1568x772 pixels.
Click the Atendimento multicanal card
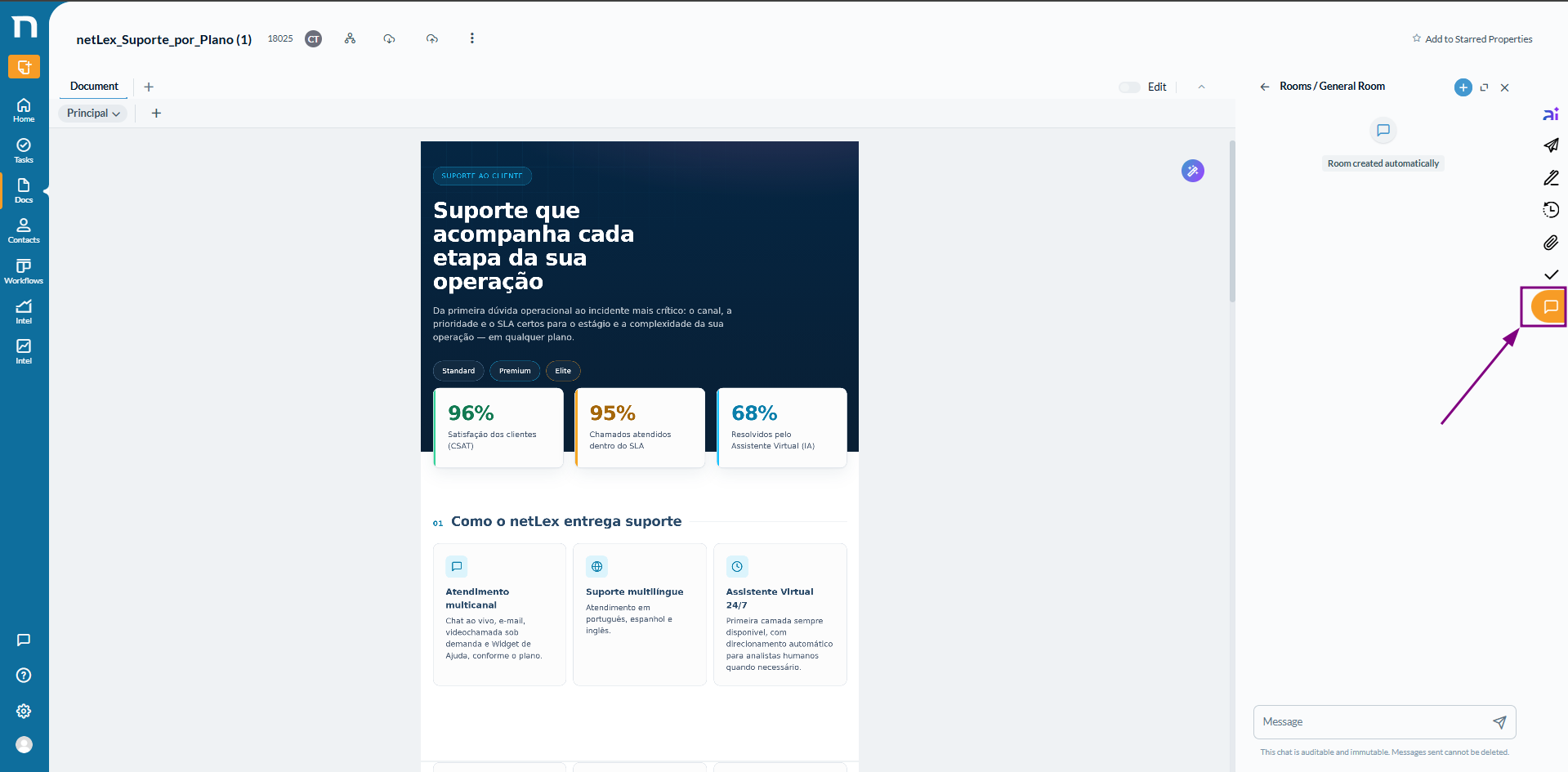[x=499, y=614]
